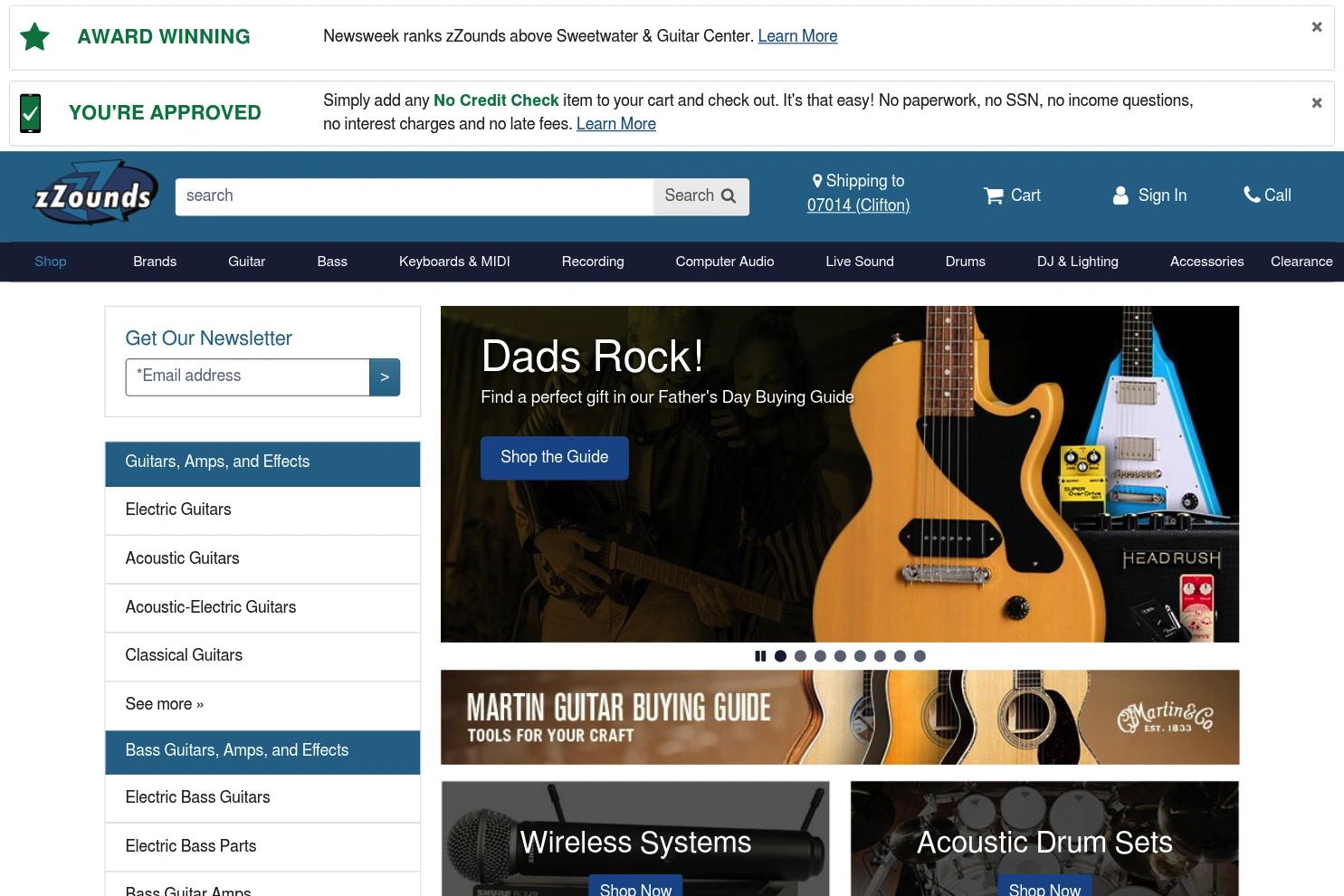Viewport: 1344px width, 896px height.
Task: Open the Accessories menu
Action: coord(1206,262)
